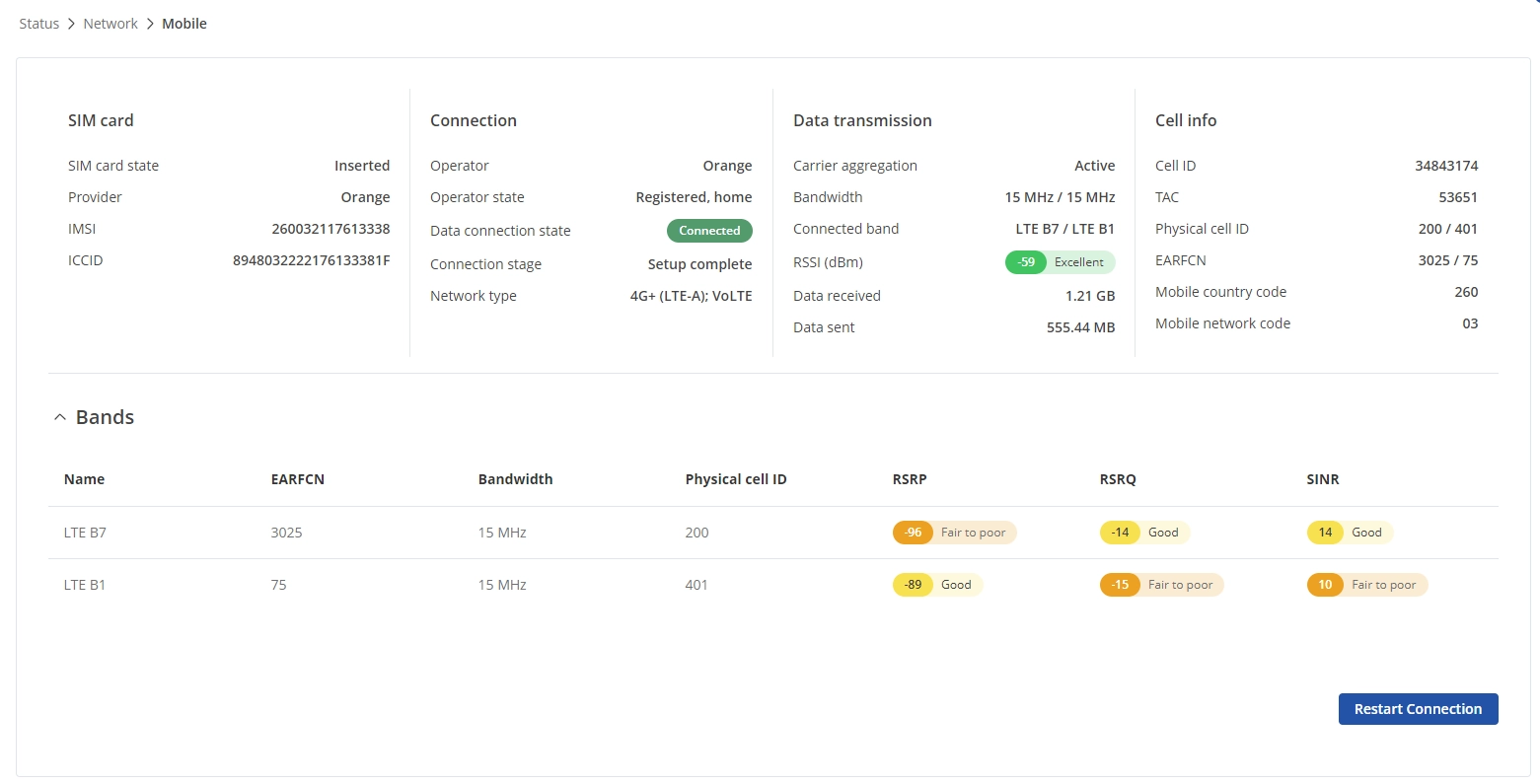Select the LTE B7 row name

point(85,533)
